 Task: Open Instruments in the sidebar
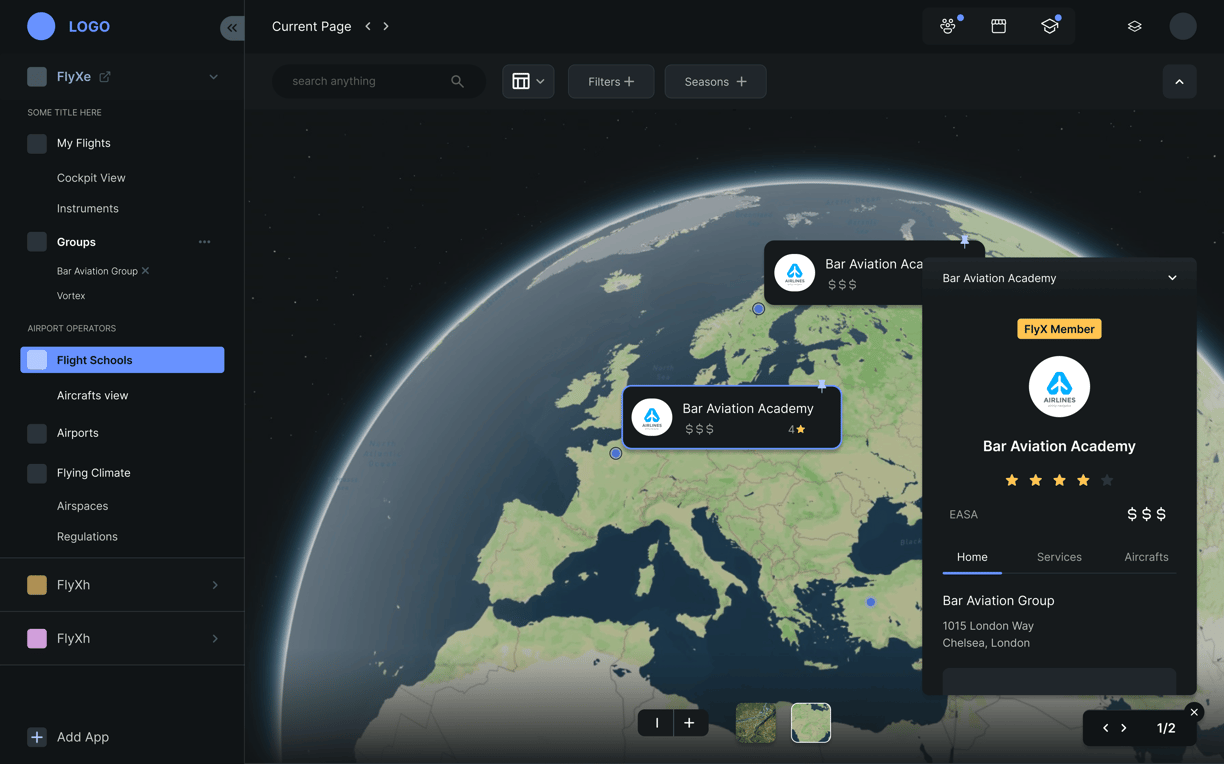(88, 209)
